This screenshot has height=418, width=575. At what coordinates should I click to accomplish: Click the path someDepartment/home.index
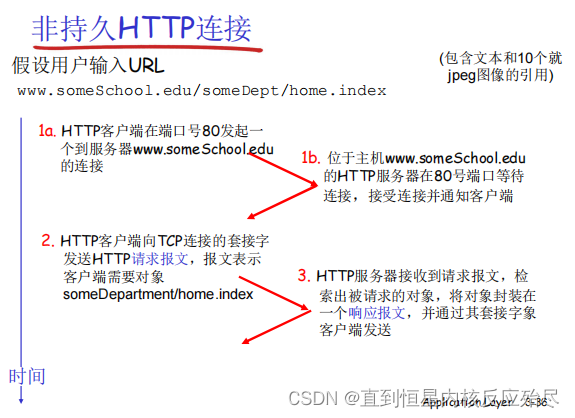pyautogui.click(x=158, y=294)
